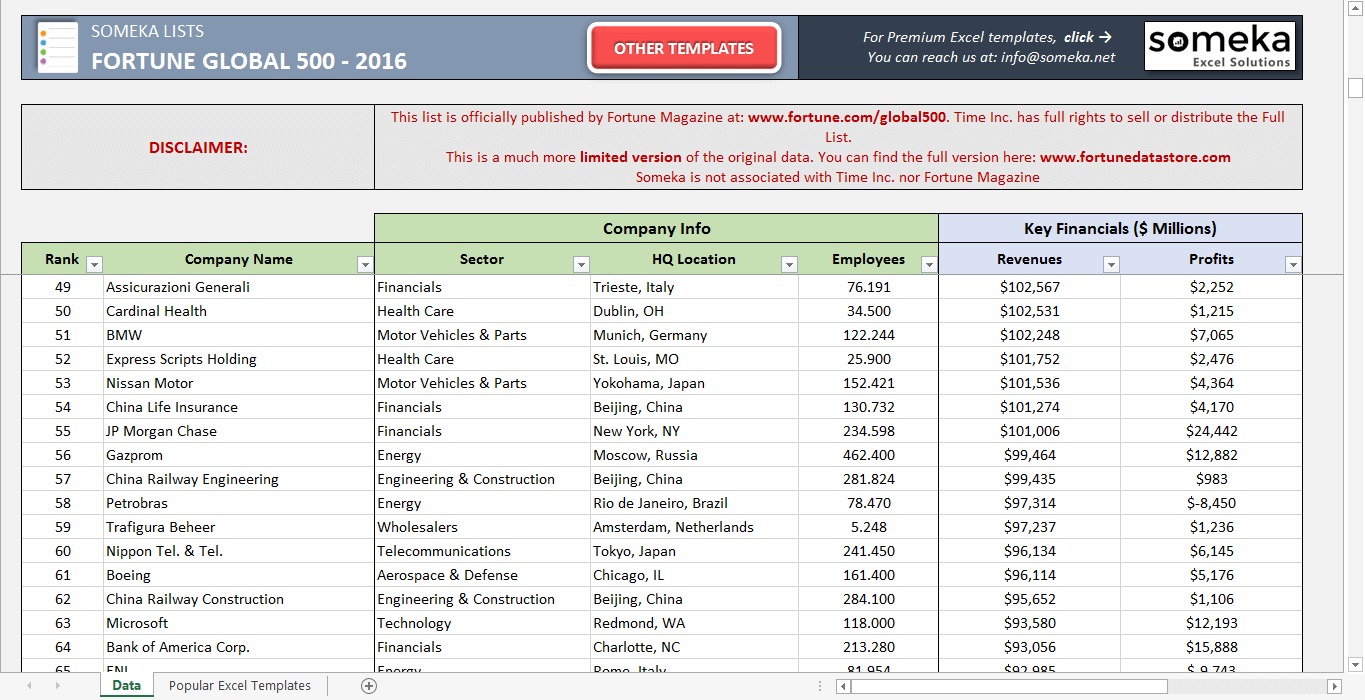Screen dimensions: 1365x700
Task: Open the Popular Excel Templates tab
Action: (240, 685)
